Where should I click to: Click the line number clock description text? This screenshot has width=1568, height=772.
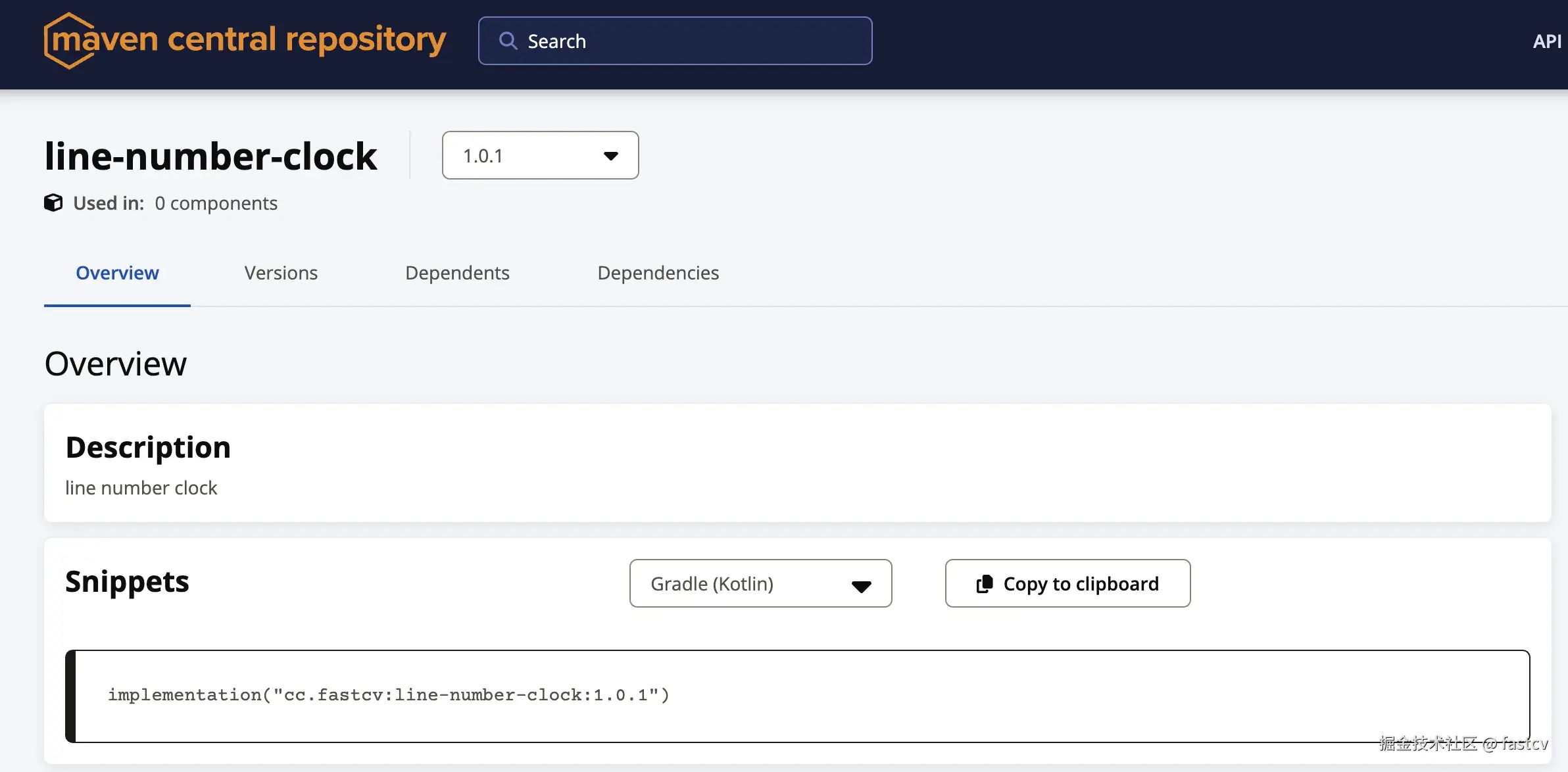[x=141, y=488]
